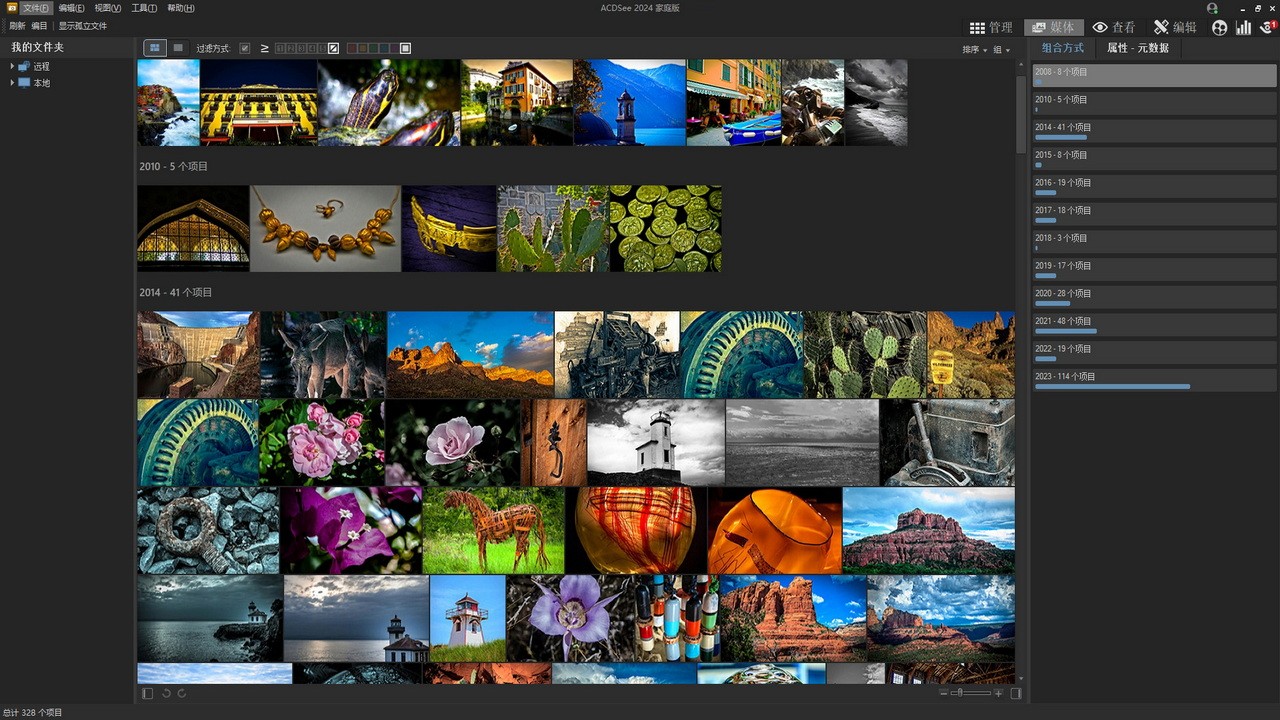Rotate left using the bottom bar icon
This screenshot has width=1280, height=720.
coord(166,693)
